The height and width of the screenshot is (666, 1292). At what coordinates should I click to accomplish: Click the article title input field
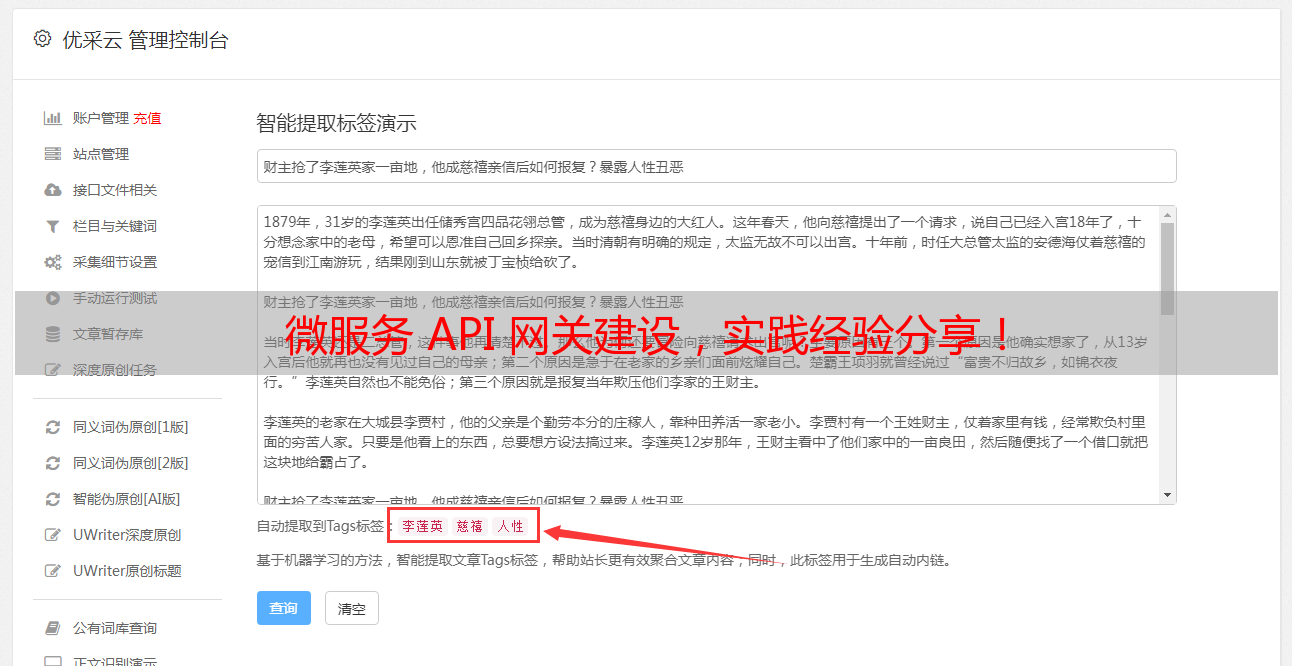coord(716,166)
